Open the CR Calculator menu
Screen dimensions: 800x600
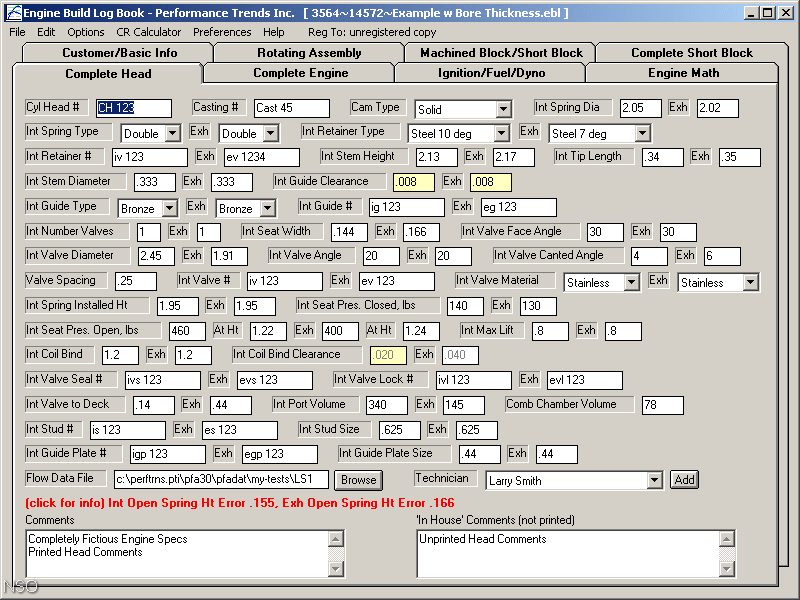click(148, 32)
